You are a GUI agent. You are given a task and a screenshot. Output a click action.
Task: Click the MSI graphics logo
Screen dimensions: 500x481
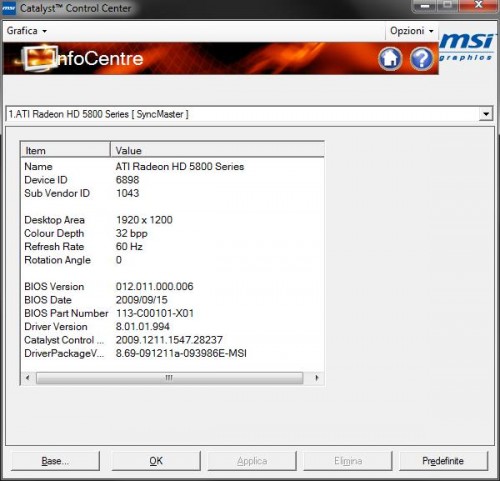466,47
